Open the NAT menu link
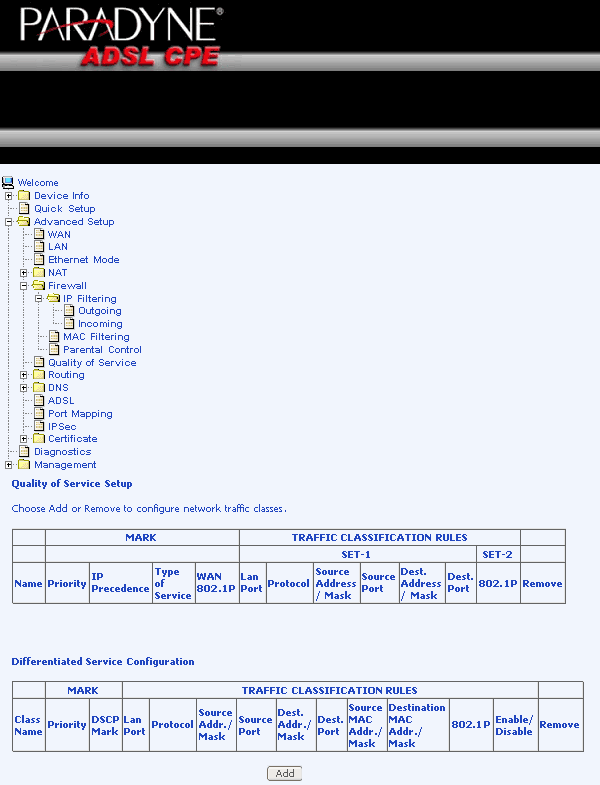600x785 pixels. (58, 273)
